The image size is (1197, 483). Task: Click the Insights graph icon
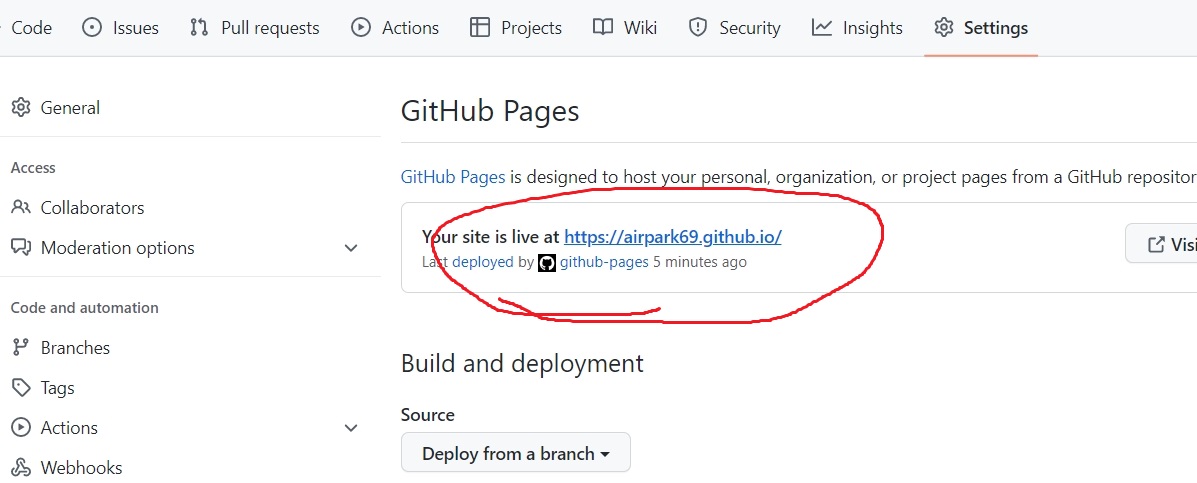point(821,28)
